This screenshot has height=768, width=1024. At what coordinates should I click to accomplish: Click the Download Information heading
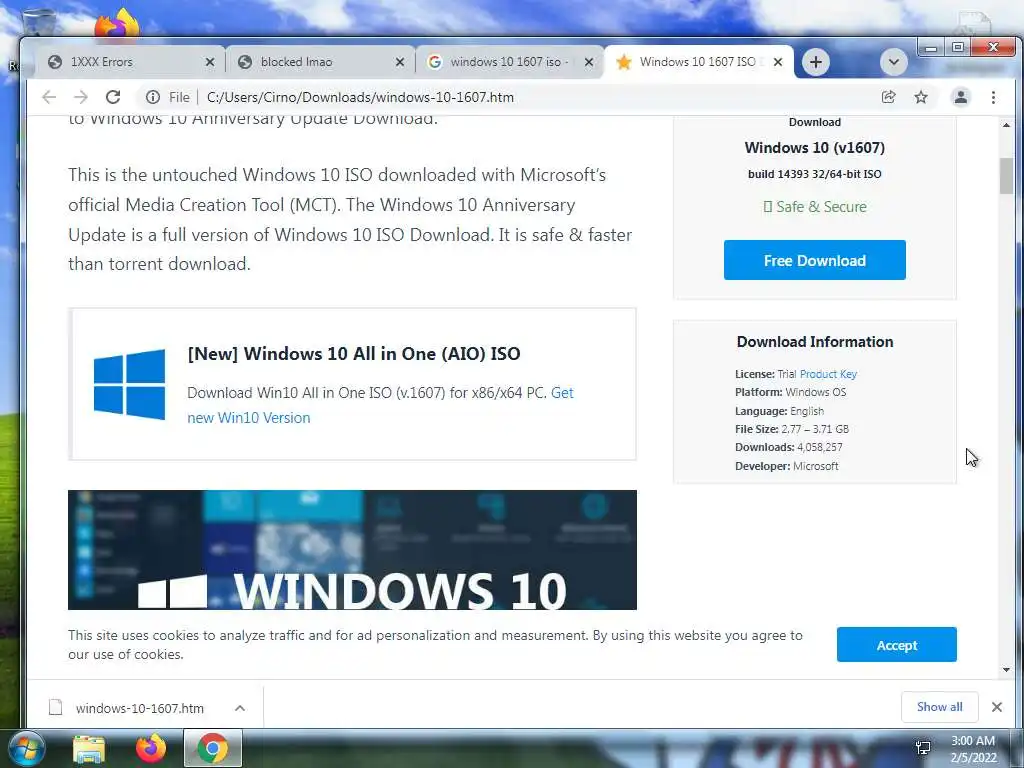814,342
